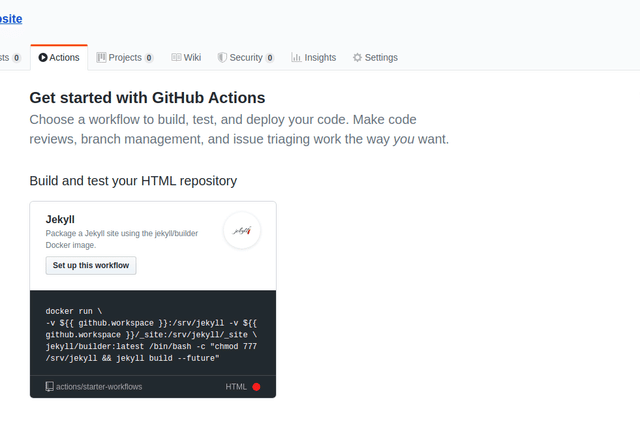
Task: Open the repository name link at top
Action: (11, 19)
